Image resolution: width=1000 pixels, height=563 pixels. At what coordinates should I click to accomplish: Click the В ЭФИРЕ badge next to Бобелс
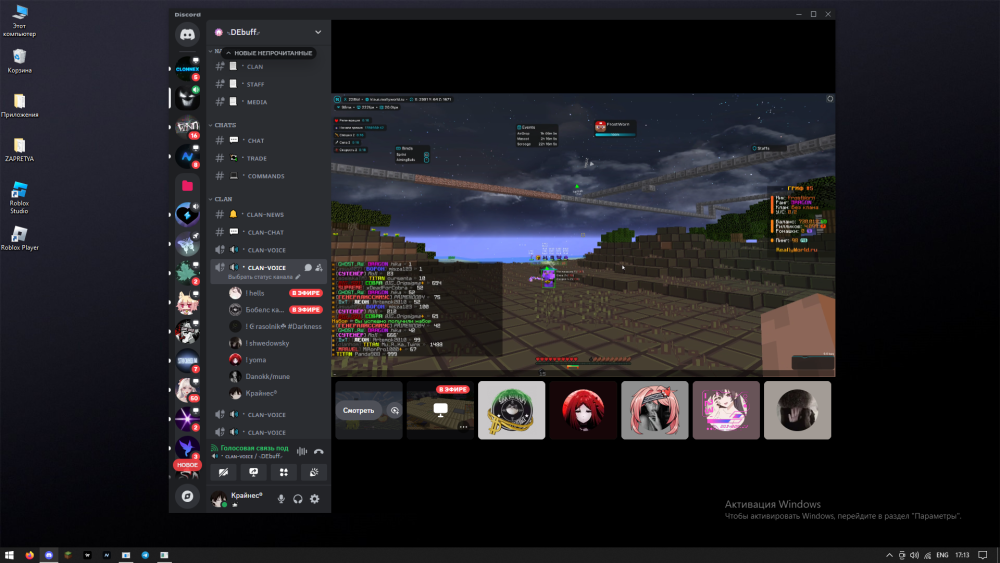pos(305,310)
